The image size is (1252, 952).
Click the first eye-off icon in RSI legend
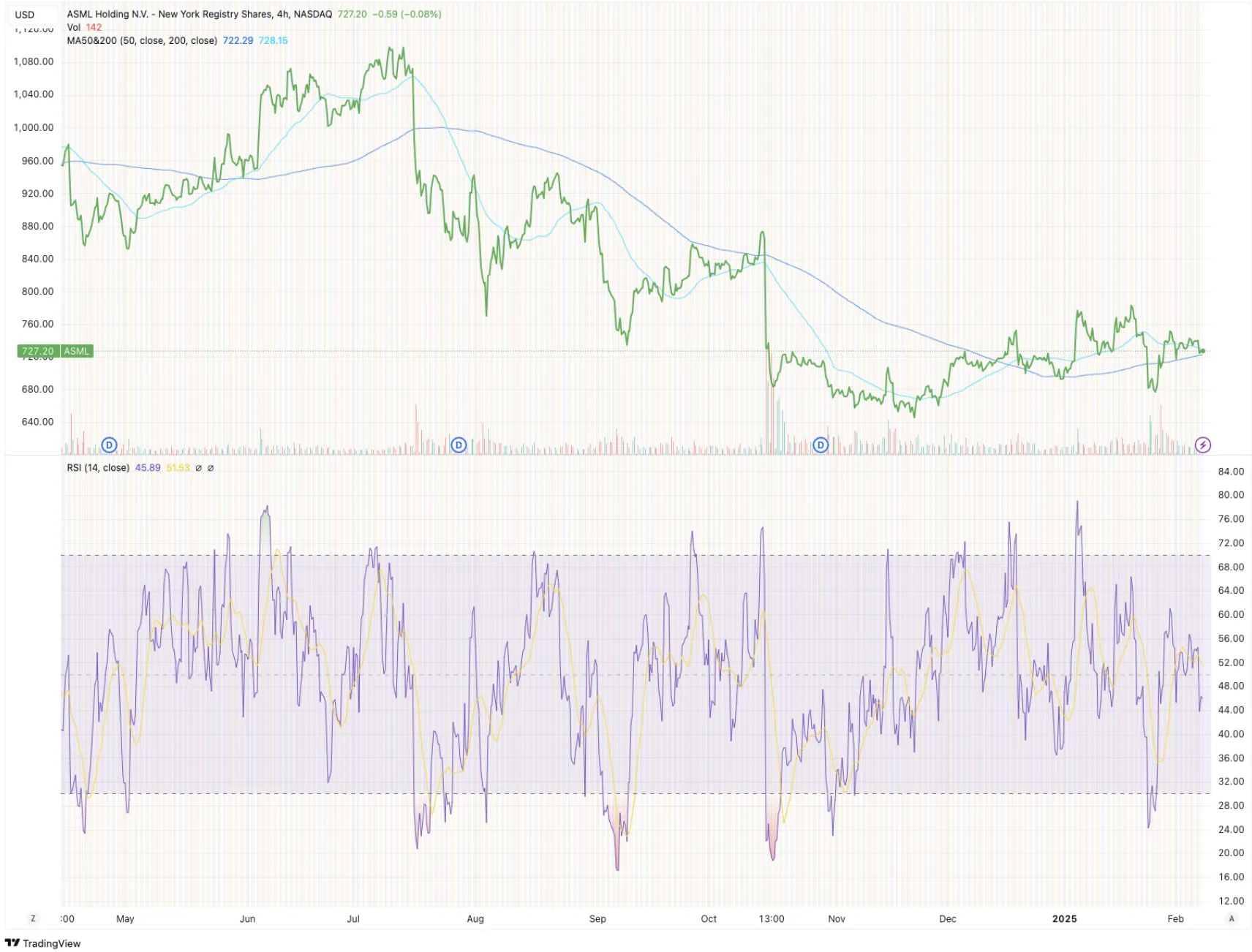click(x=197, y=467)
